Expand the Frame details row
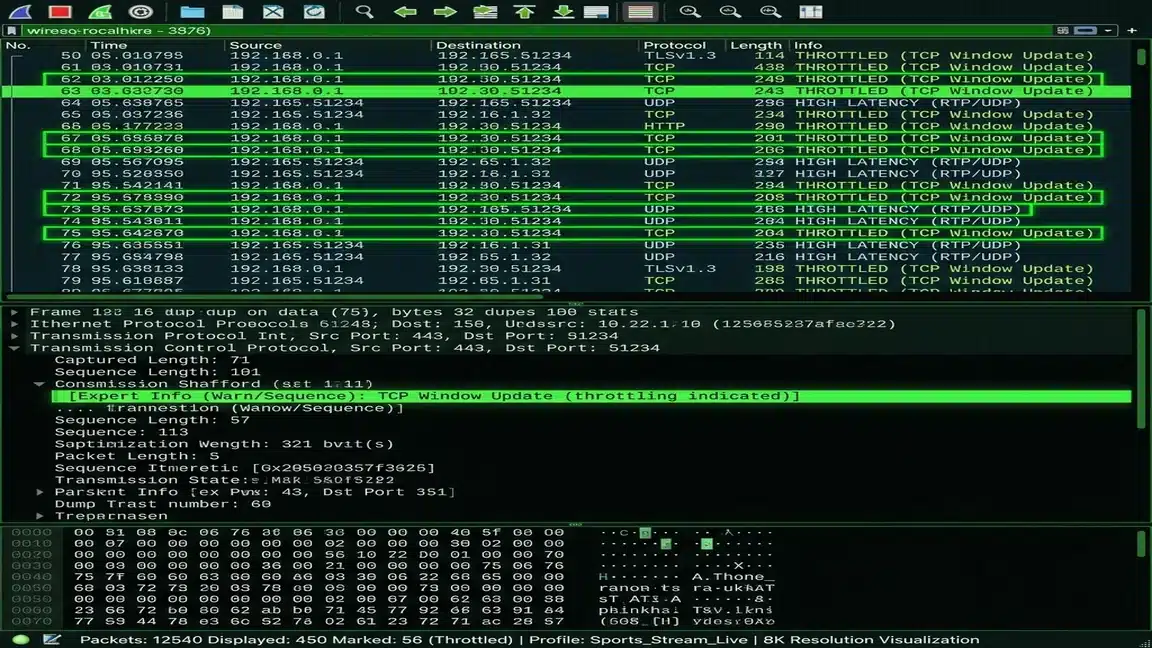The height and width of the screenshot is (648, 1152). coord(13,311)
